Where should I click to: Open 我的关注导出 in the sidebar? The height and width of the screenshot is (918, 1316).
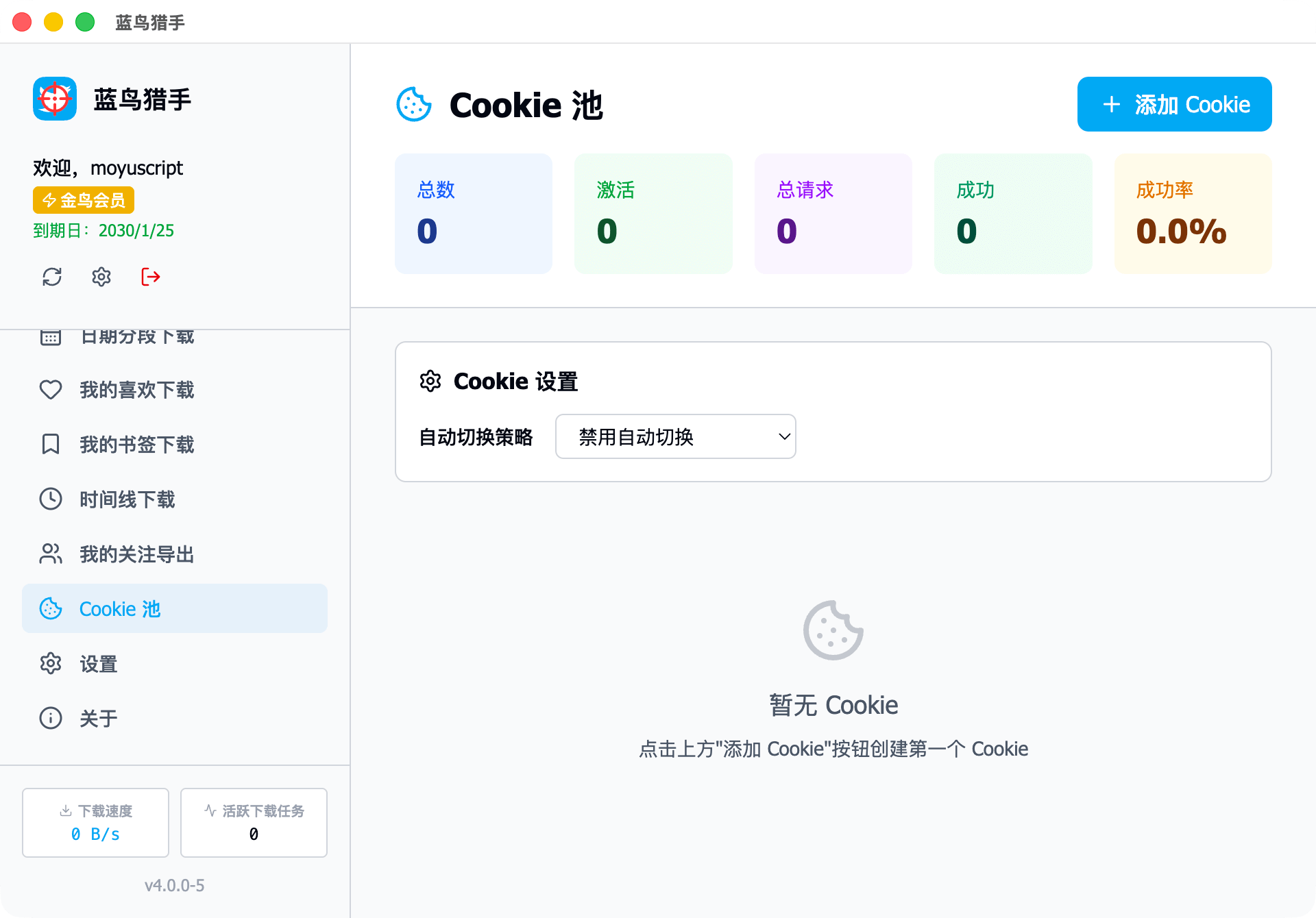pos(137,554)
